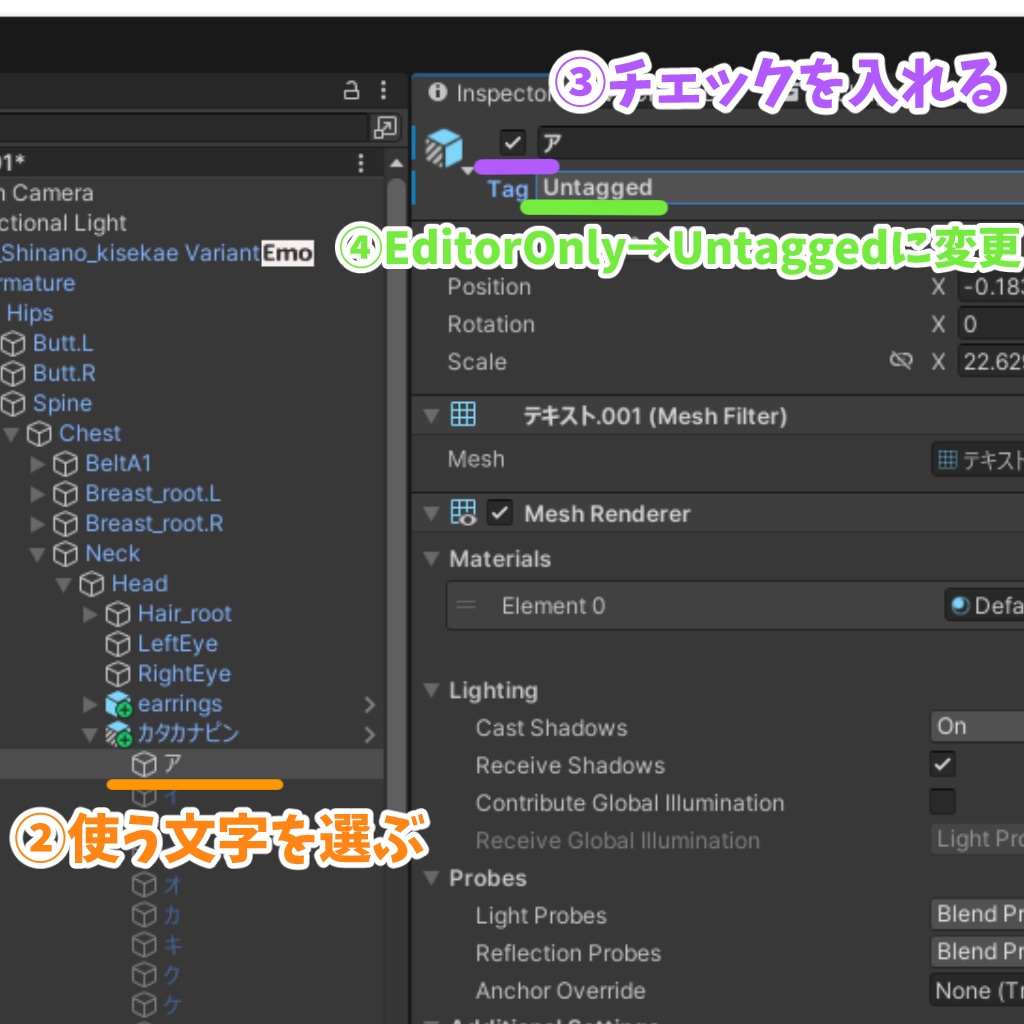This screenshot has width=1024, height=1024.
Task: Click the Rotation X value field
Action: click(991, 324)
